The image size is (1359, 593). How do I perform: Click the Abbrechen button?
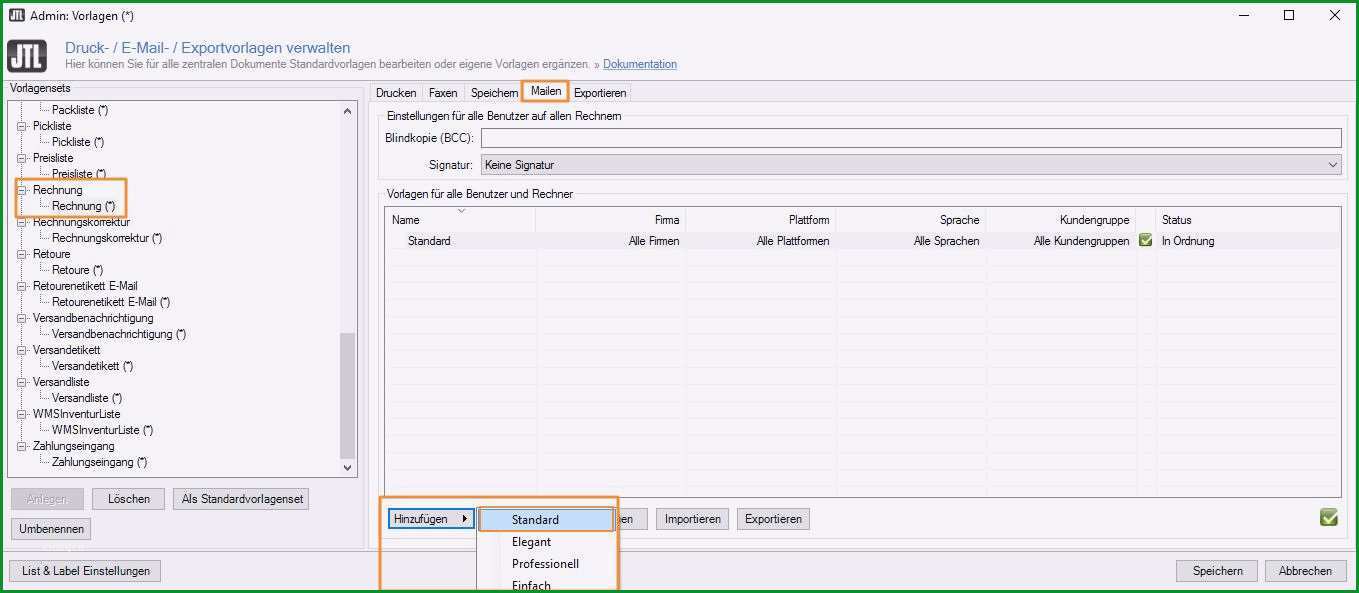pos(1305,571)
